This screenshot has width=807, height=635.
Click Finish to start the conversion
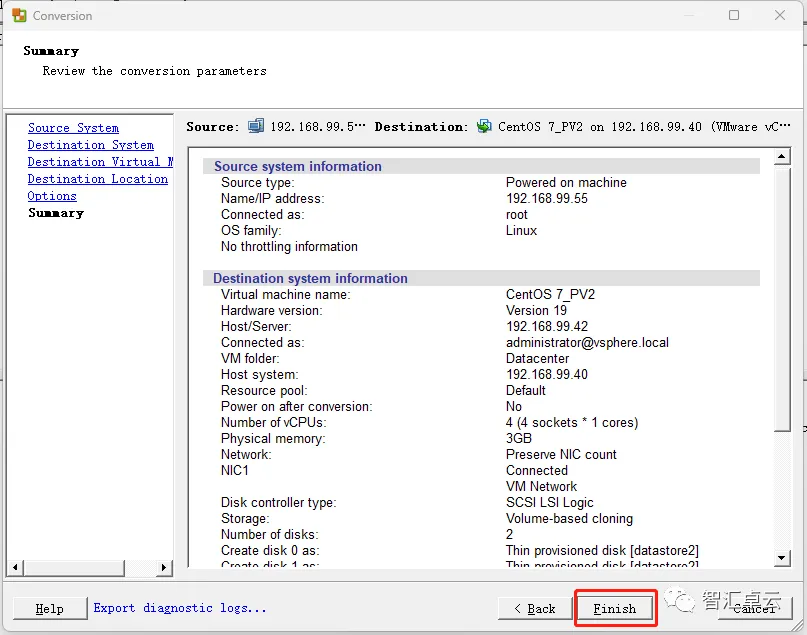point(615,609)
